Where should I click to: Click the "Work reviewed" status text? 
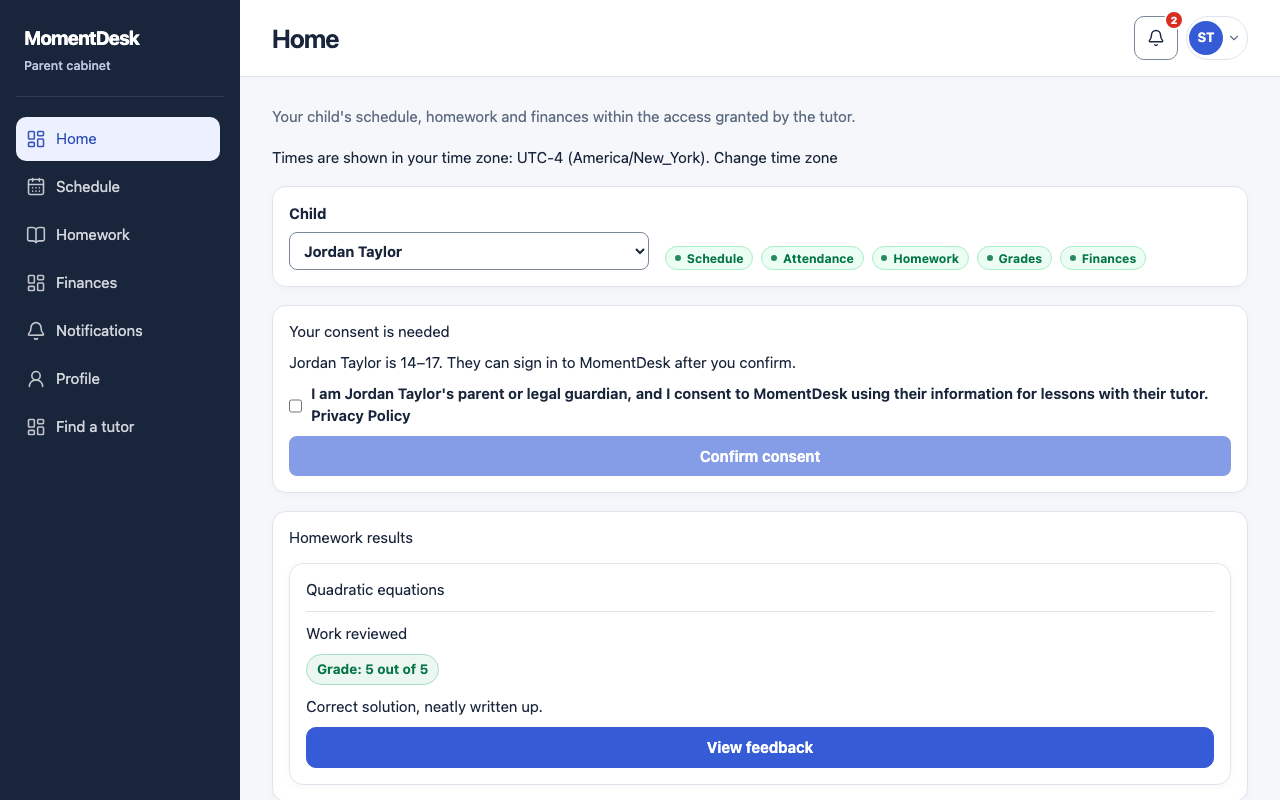pos(356,634)
